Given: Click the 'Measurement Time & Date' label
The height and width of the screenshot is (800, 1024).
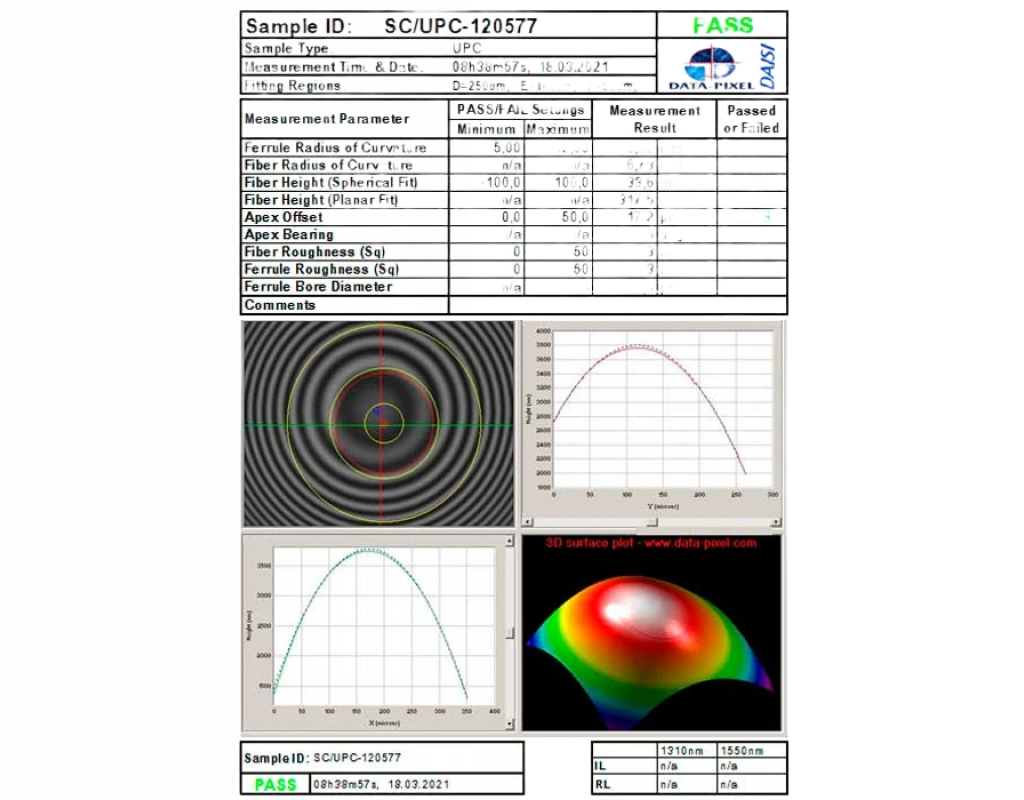Looking at the screenshot, I should pyautogui.click(x=334, y=67).
